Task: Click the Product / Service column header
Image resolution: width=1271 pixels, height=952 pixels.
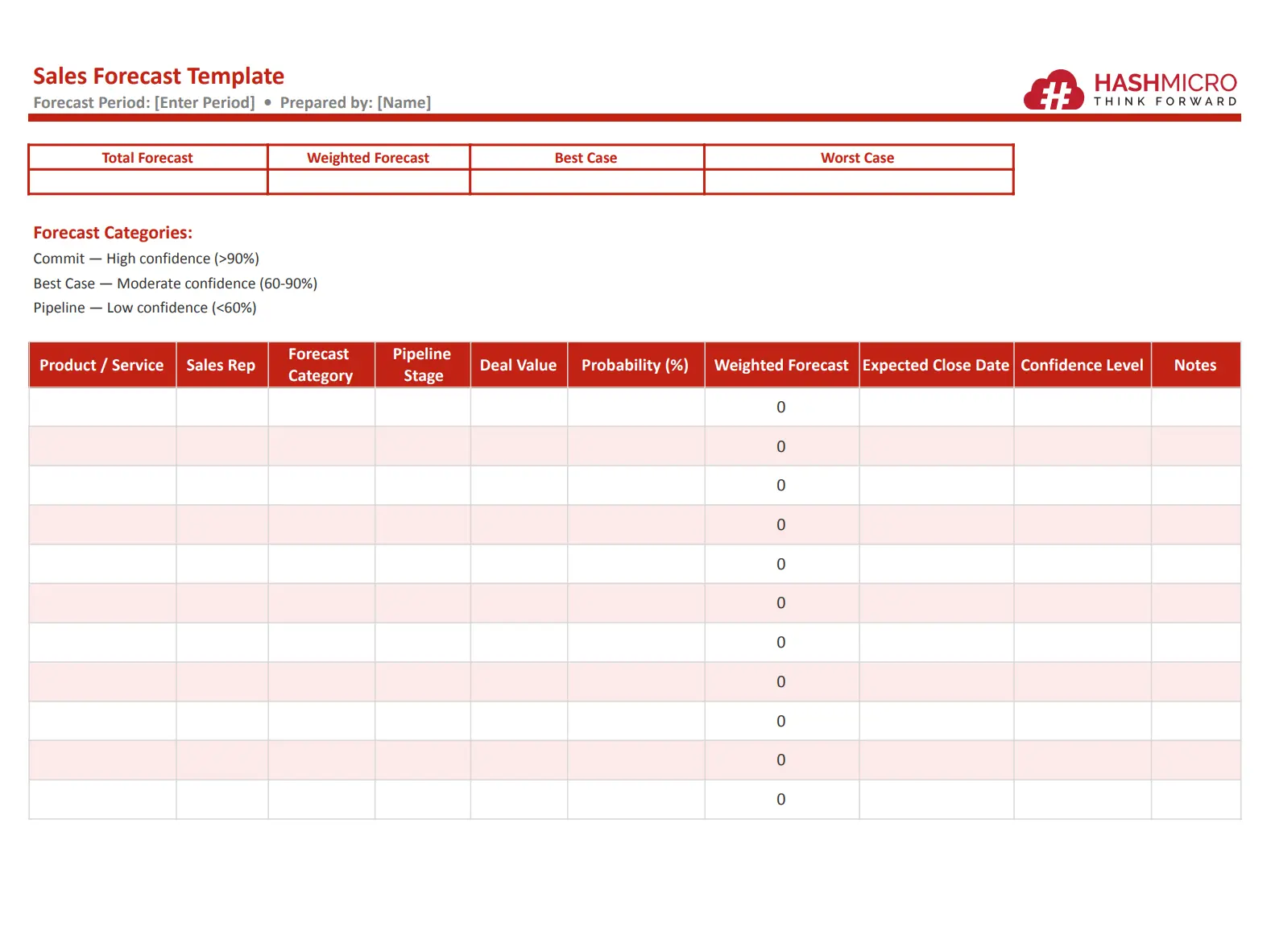Action: (x=101, y=365)
